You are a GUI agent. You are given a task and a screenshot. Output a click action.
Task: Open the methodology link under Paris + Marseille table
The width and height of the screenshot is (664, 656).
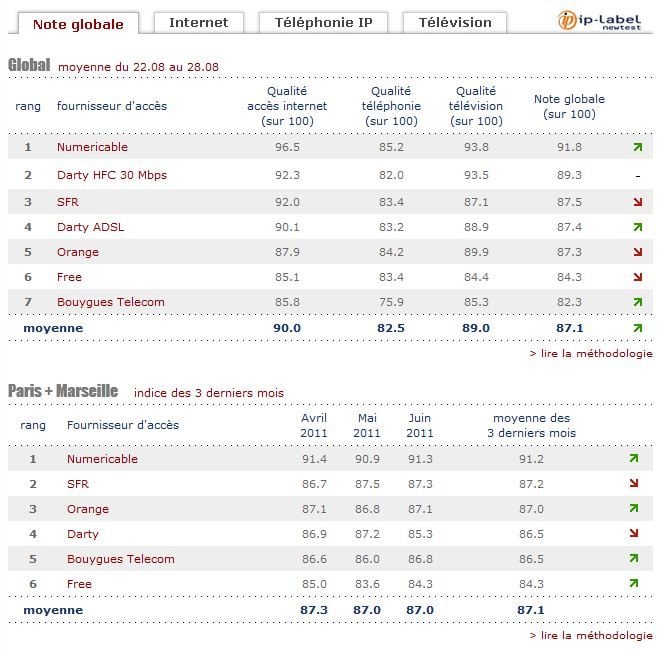590,635
